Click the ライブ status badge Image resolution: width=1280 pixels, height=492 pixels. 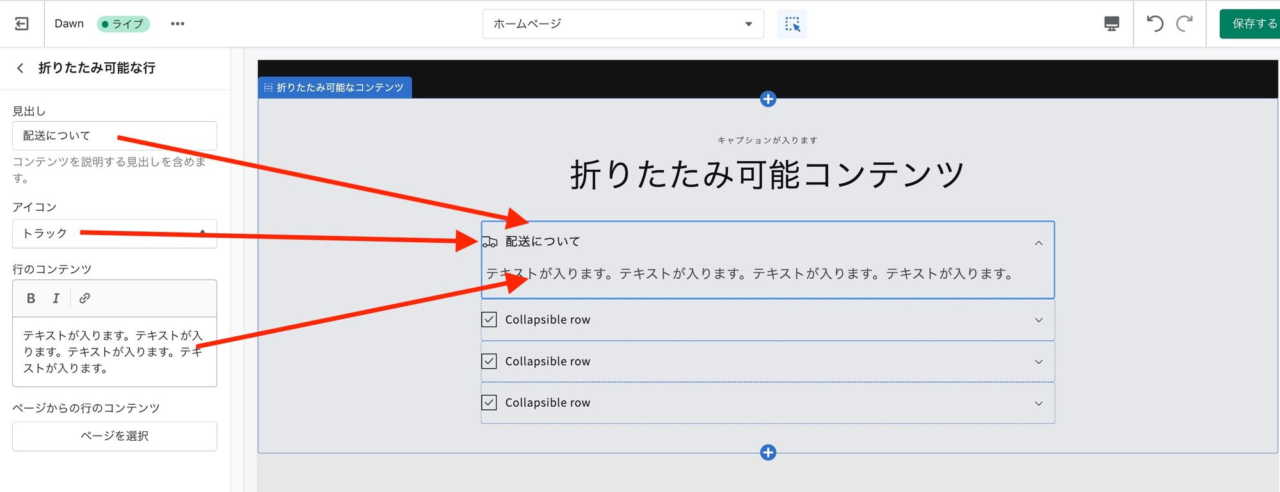[x=123, y=24]
